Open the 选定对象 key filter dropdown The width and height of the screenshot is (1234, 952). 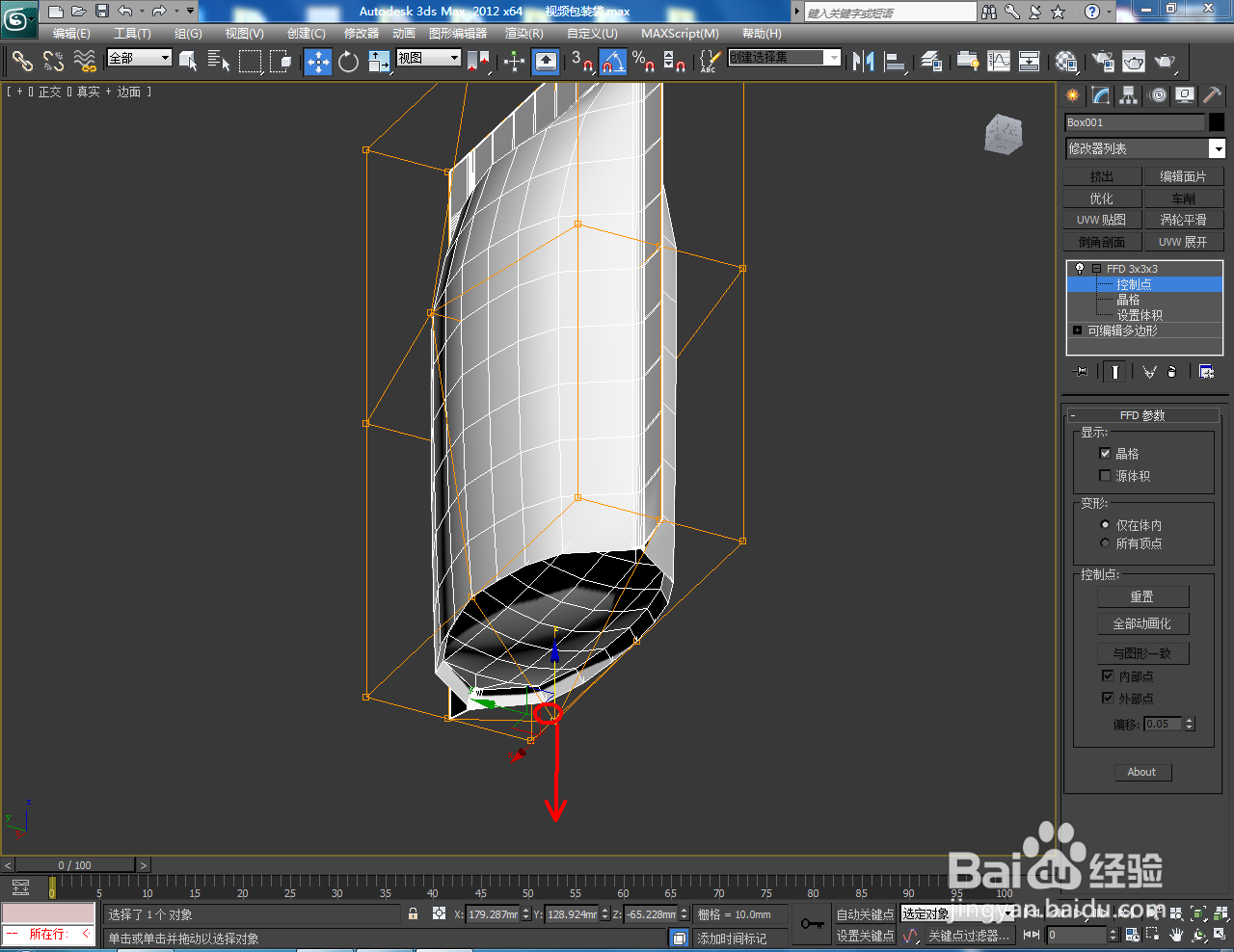tap(958, 913)
